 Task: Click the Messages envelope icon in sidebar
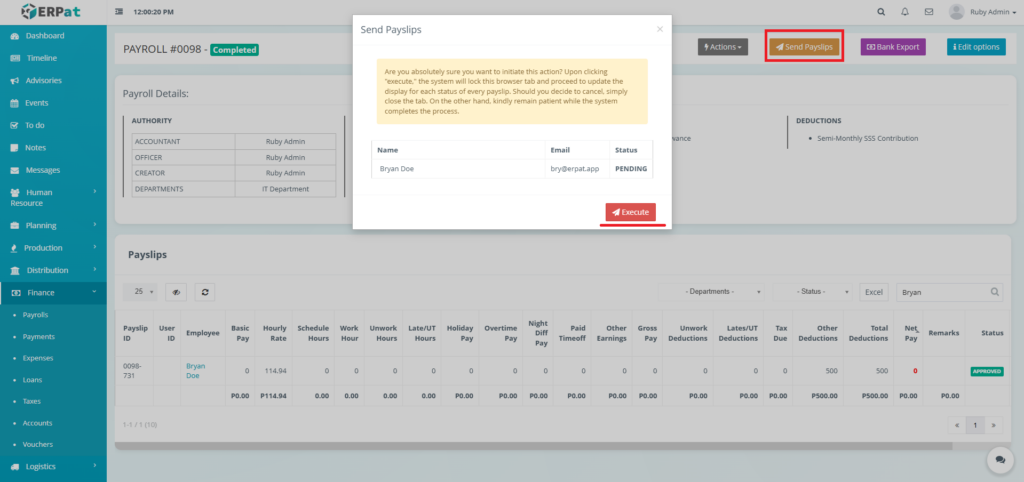click(14, 170)
